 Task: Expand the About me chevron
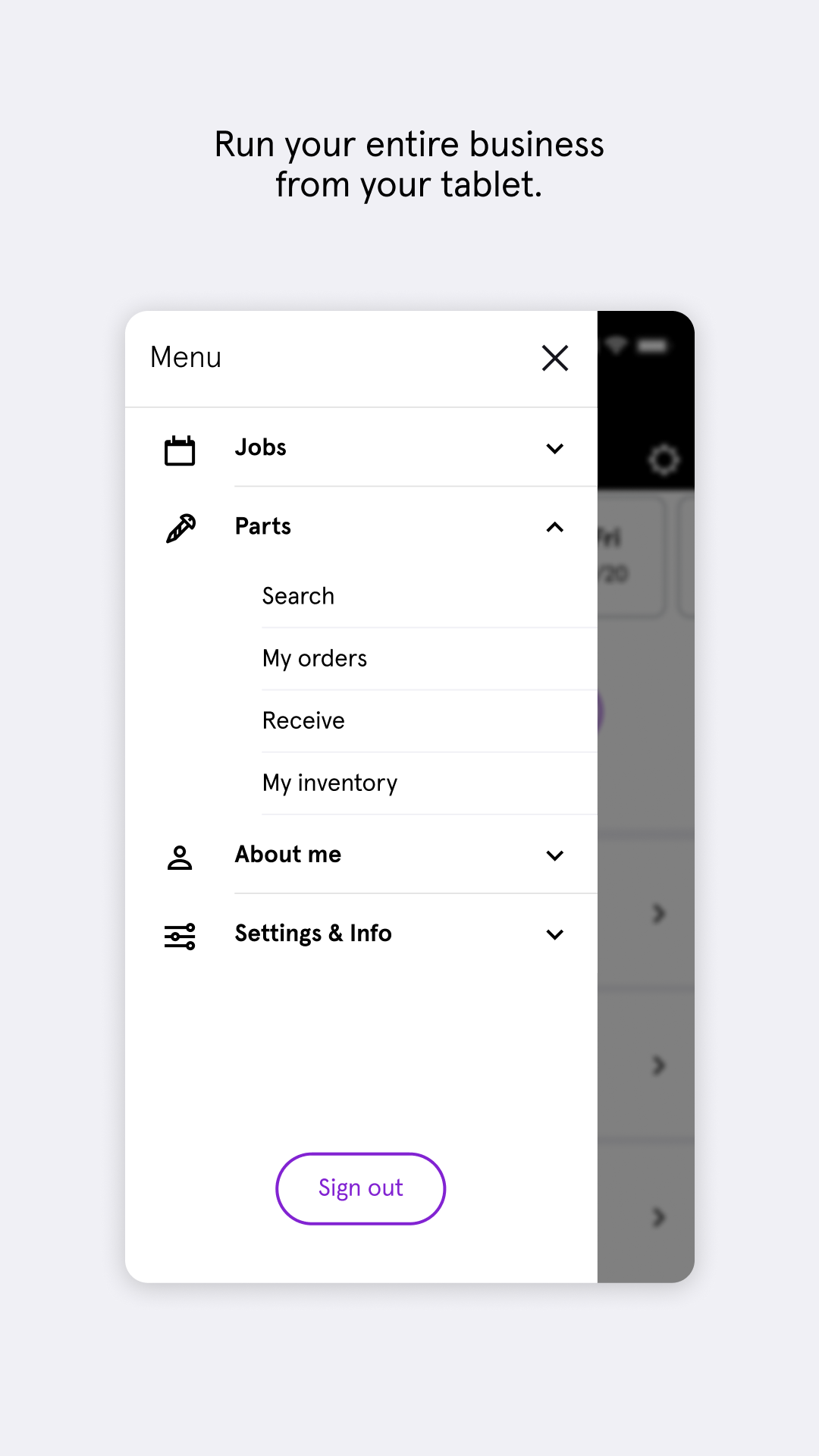(555, 855)
